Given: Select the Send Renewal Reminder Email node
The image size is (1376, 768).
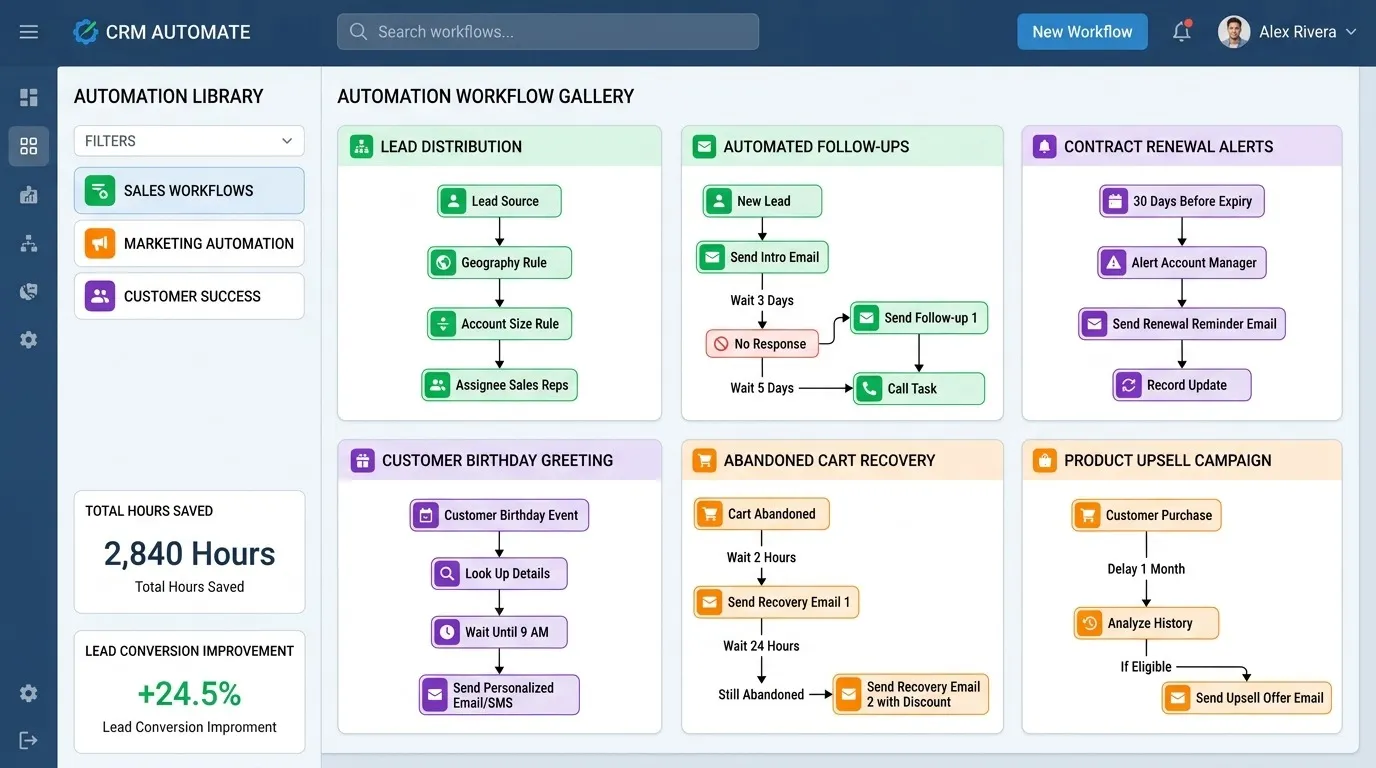Looking at the screenshot, I should pos(1182,324).
